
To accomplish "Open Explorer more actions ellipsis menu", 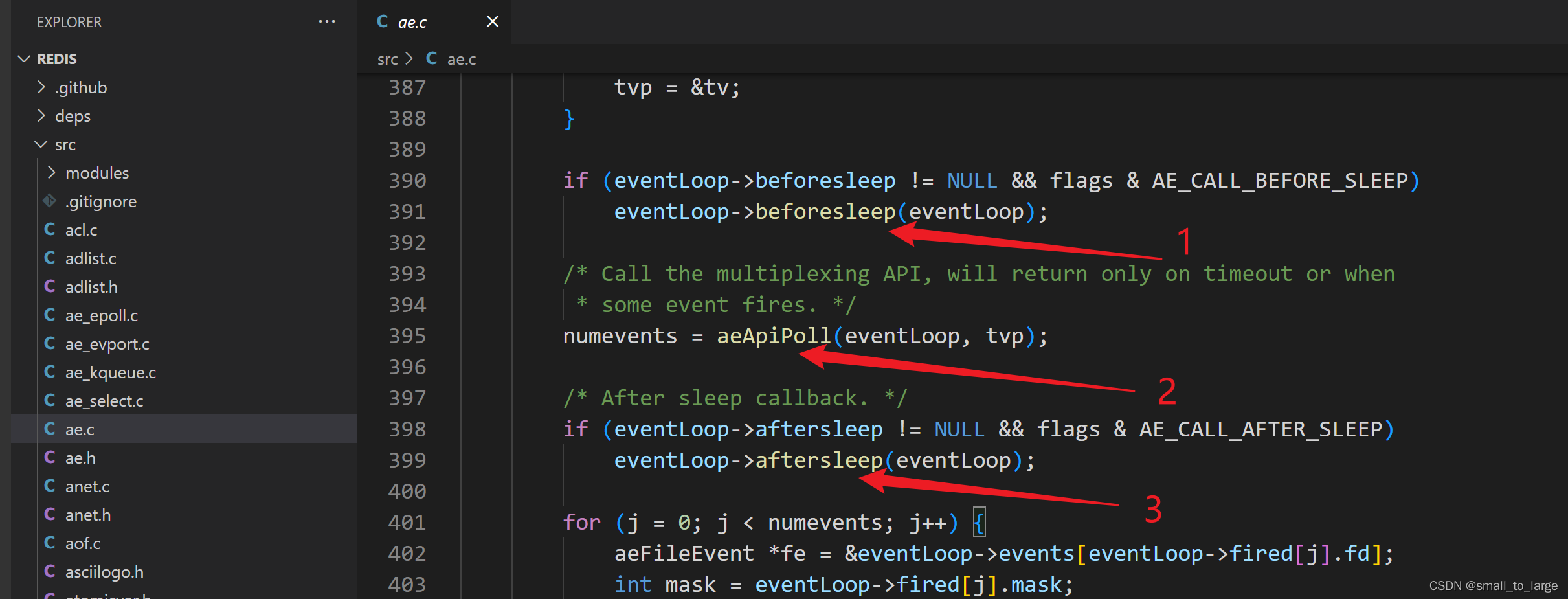I will [327, 21].
